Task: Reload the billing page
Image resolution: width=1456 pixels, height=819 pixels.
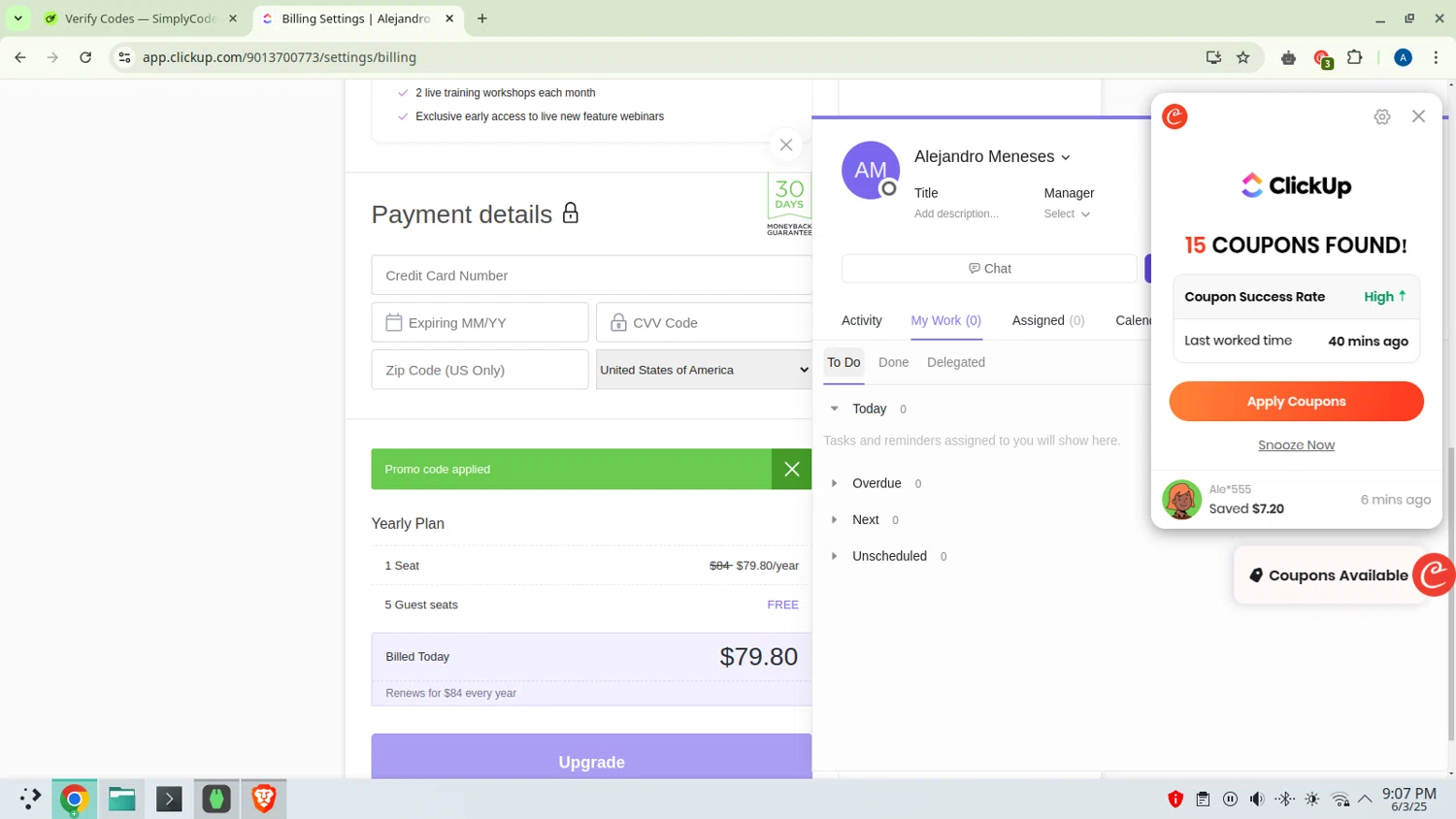Action: [85, 57]
